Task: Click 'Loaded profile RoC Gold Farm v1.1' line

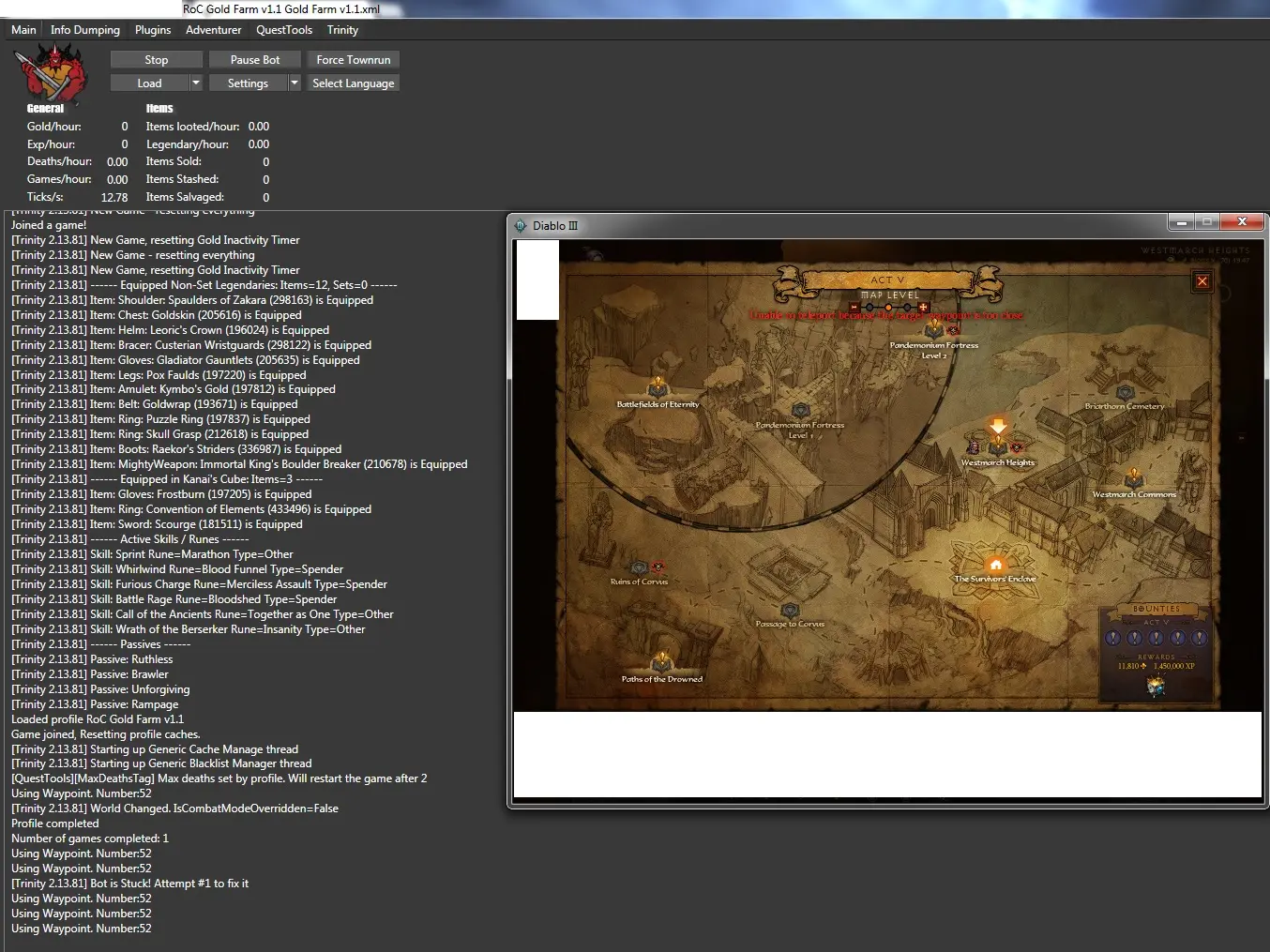Action: coord(98,719)
